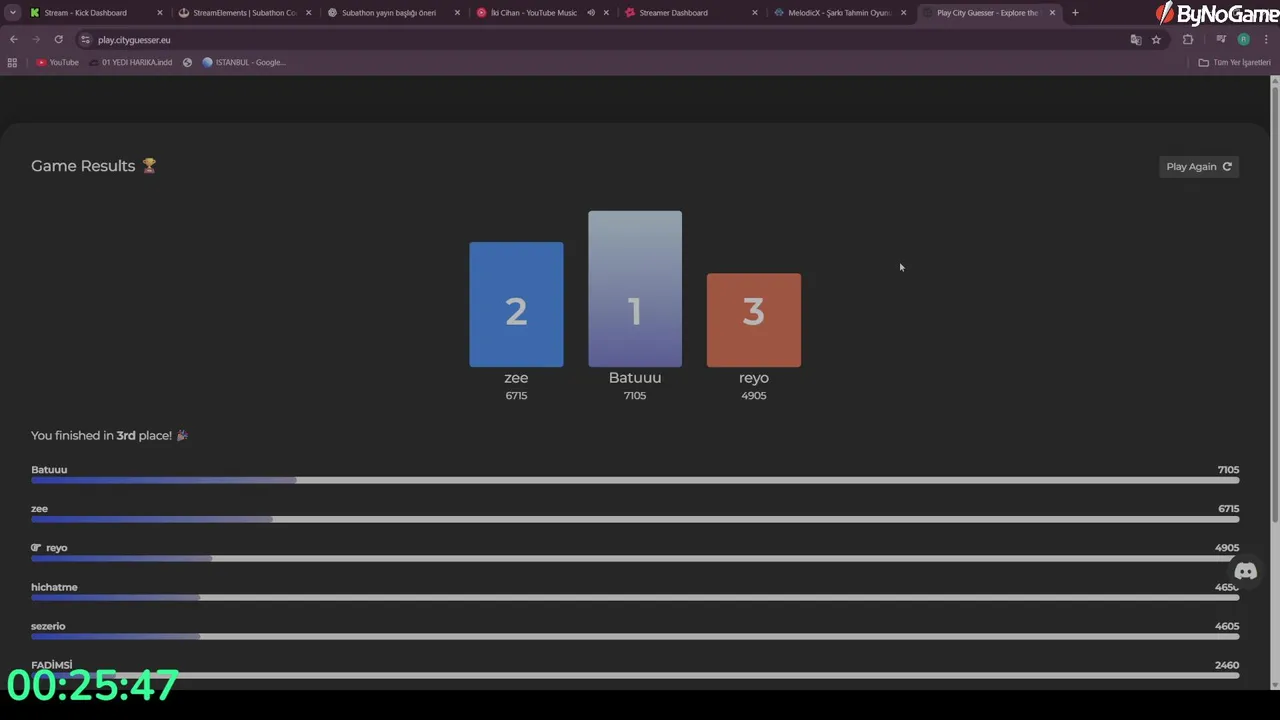1280x720 pixels.
Task: Open the Chrome three-dot menu
Action: tap(1266, 40)
